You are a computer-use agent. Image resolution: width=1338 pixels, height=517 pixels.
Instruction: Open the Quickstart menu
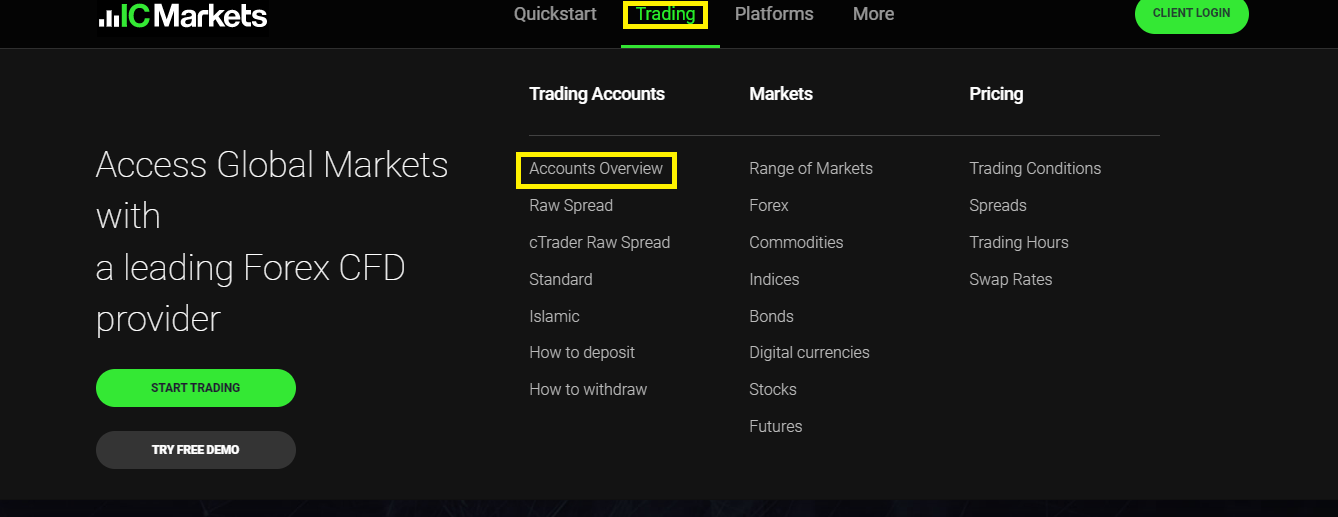click(x=555, y=14)
